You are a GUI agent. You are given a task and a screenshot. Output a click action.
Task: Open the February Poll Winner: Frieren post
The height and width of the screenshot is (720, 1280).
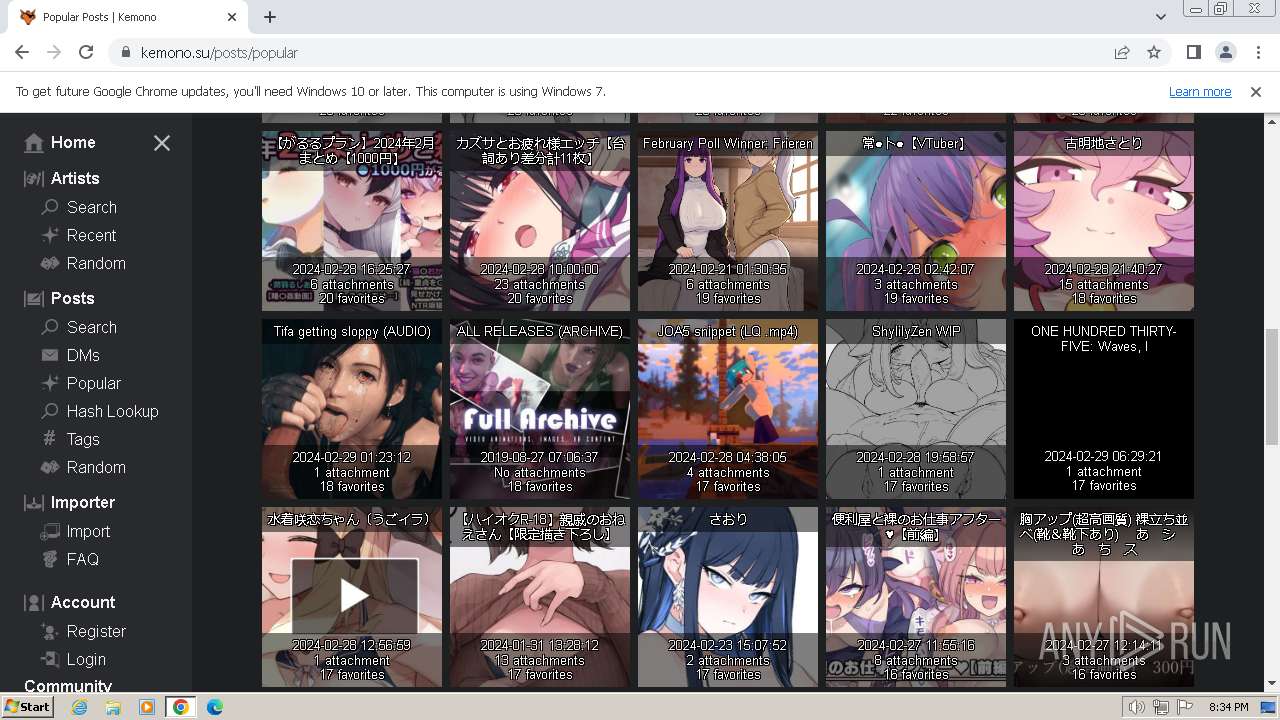pyautogui.click(x=728, y=221)
